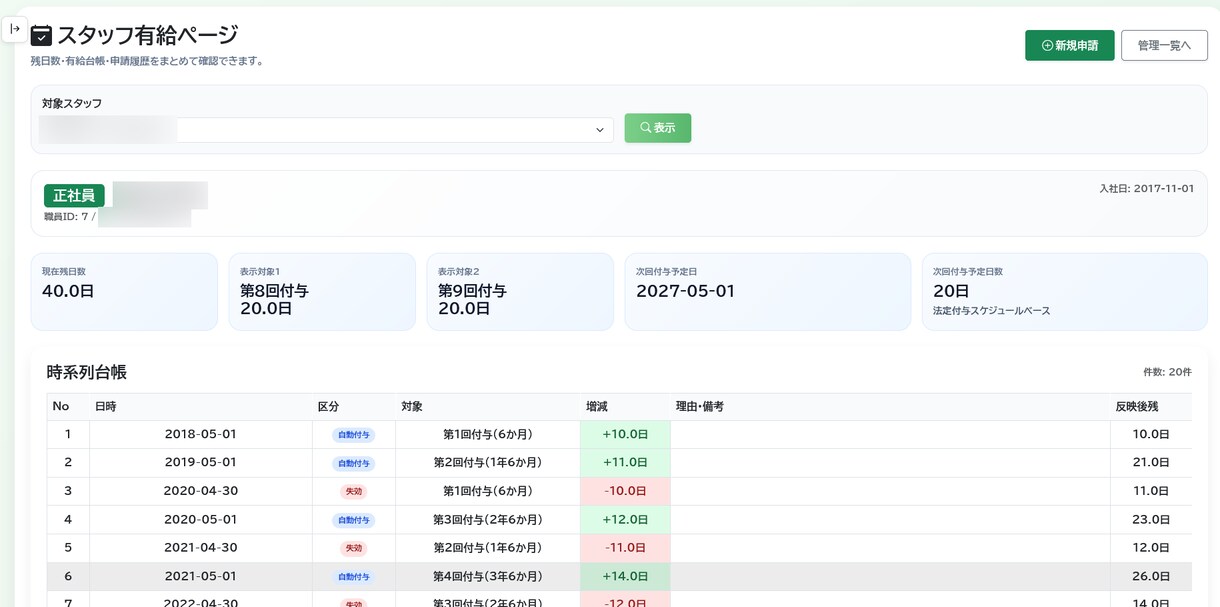Image resolution: width=1220 pixels, height=607 pixels.
Task: Click the date 2020-05-01 cell
Action: tap(201, 519)
